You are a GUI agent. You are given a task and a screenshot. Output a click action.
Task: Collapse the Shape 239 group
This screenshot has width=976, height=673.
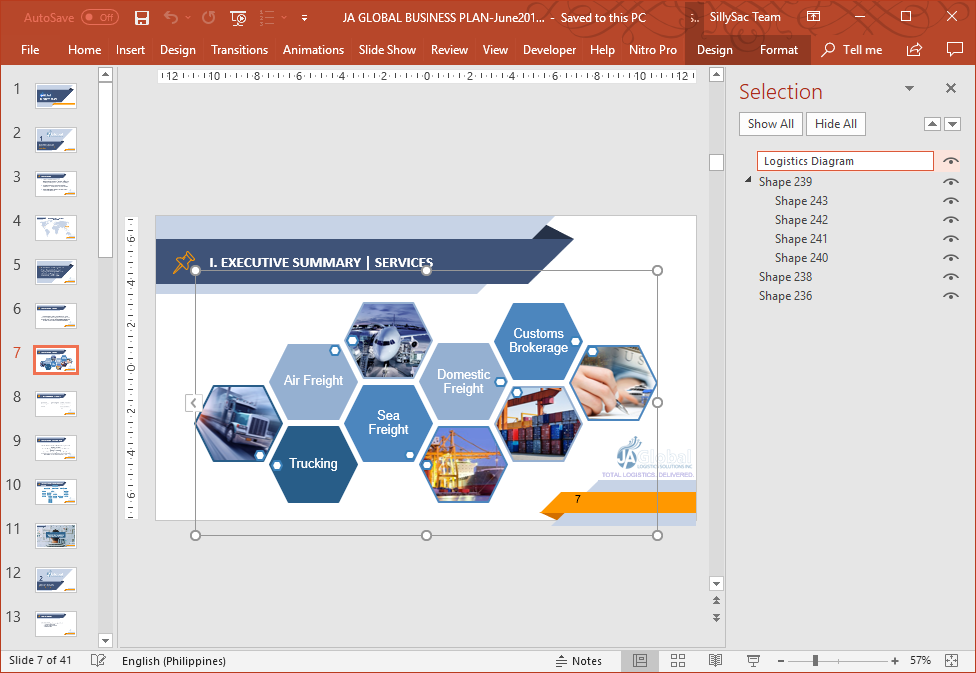point(748,181)
